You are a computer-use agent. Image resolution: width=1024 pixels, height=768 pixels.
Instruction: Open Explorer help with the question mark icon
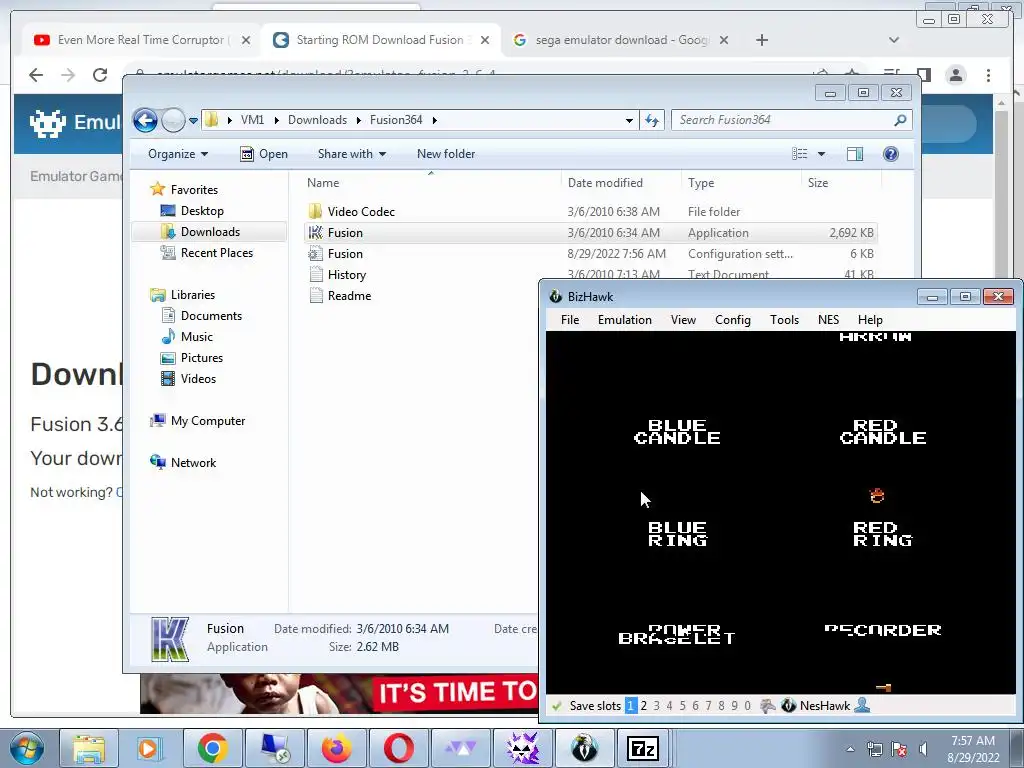pyautogui.click(x=890, y=154)
